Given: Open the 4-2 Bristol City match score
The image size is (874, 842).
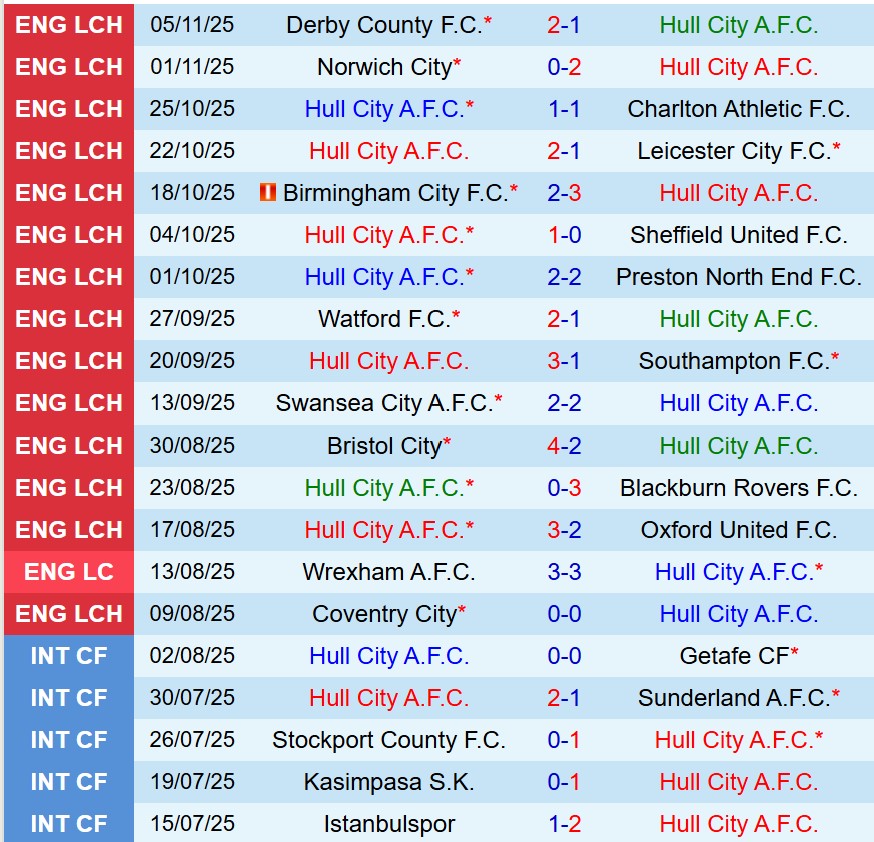Looking at the screenshot, I should pyautogui.click(x=564, y=446).
